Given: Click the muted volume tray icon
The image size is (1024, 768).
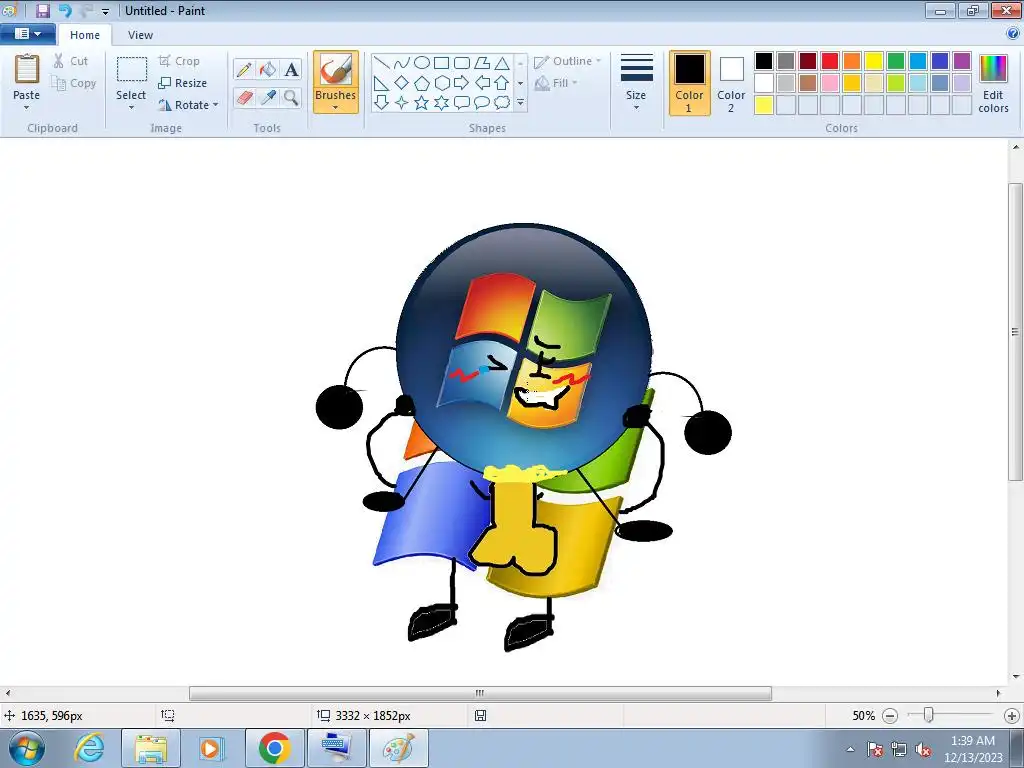Looking at the screenshot, I should click(923, 749).
